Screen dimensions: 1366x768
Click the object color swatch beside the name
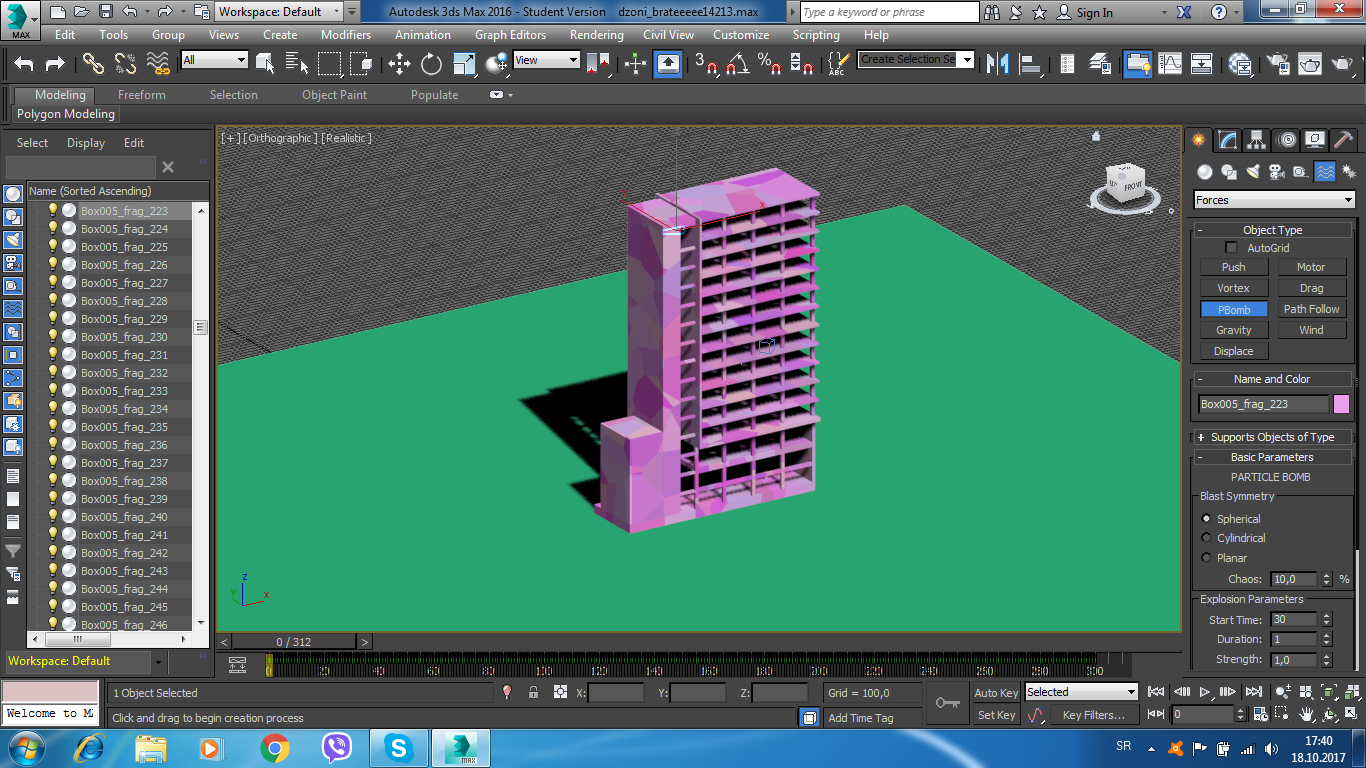1341,404
